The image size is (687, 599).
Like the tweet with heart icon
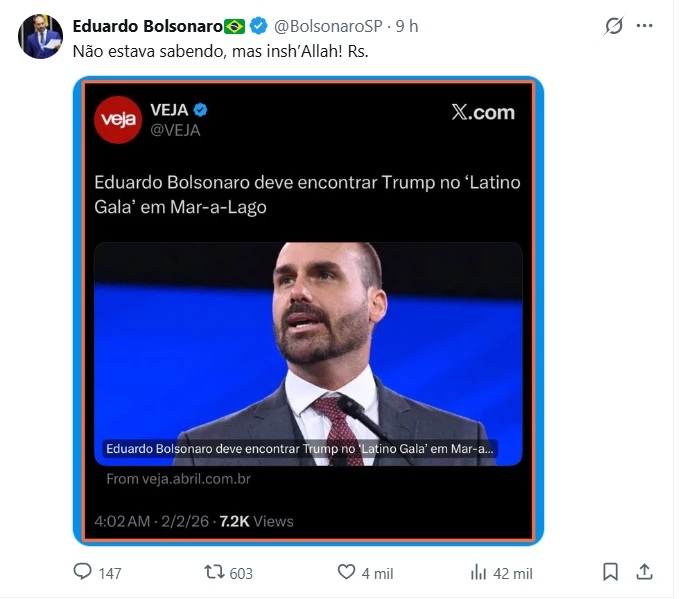[346, 572]
